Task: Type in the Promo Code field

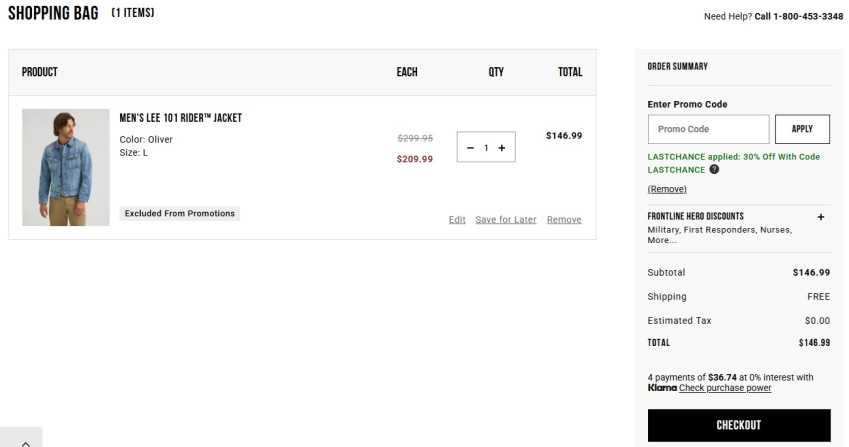Action: coord(708,129)
